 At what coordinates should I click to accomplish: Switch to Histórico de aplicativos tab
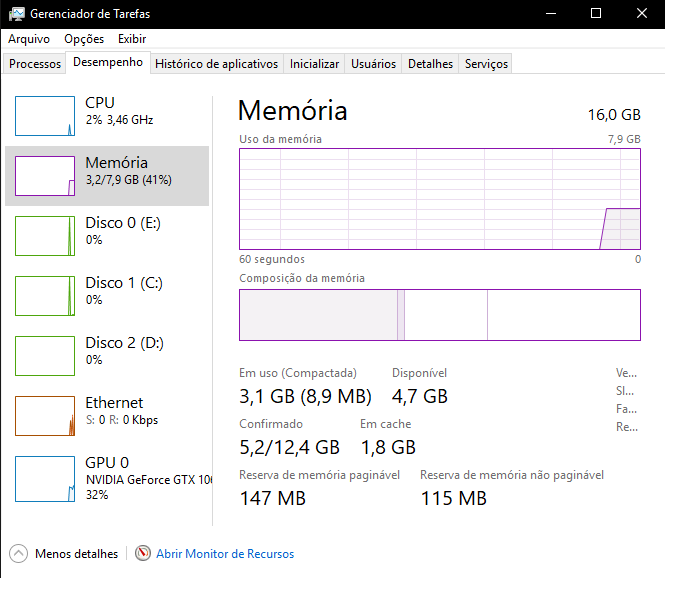[x=216, y=64]
